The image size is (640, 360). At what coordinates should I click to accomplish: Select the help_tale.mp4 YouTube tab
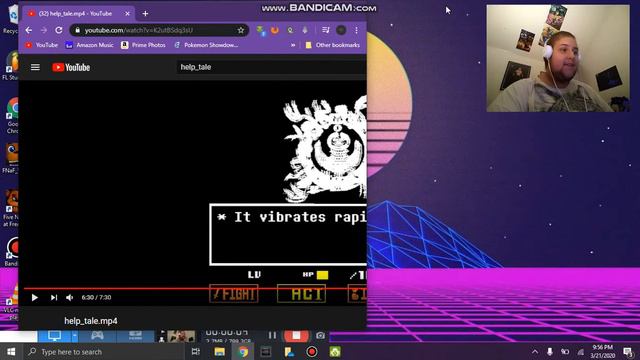tap(75, 13)
